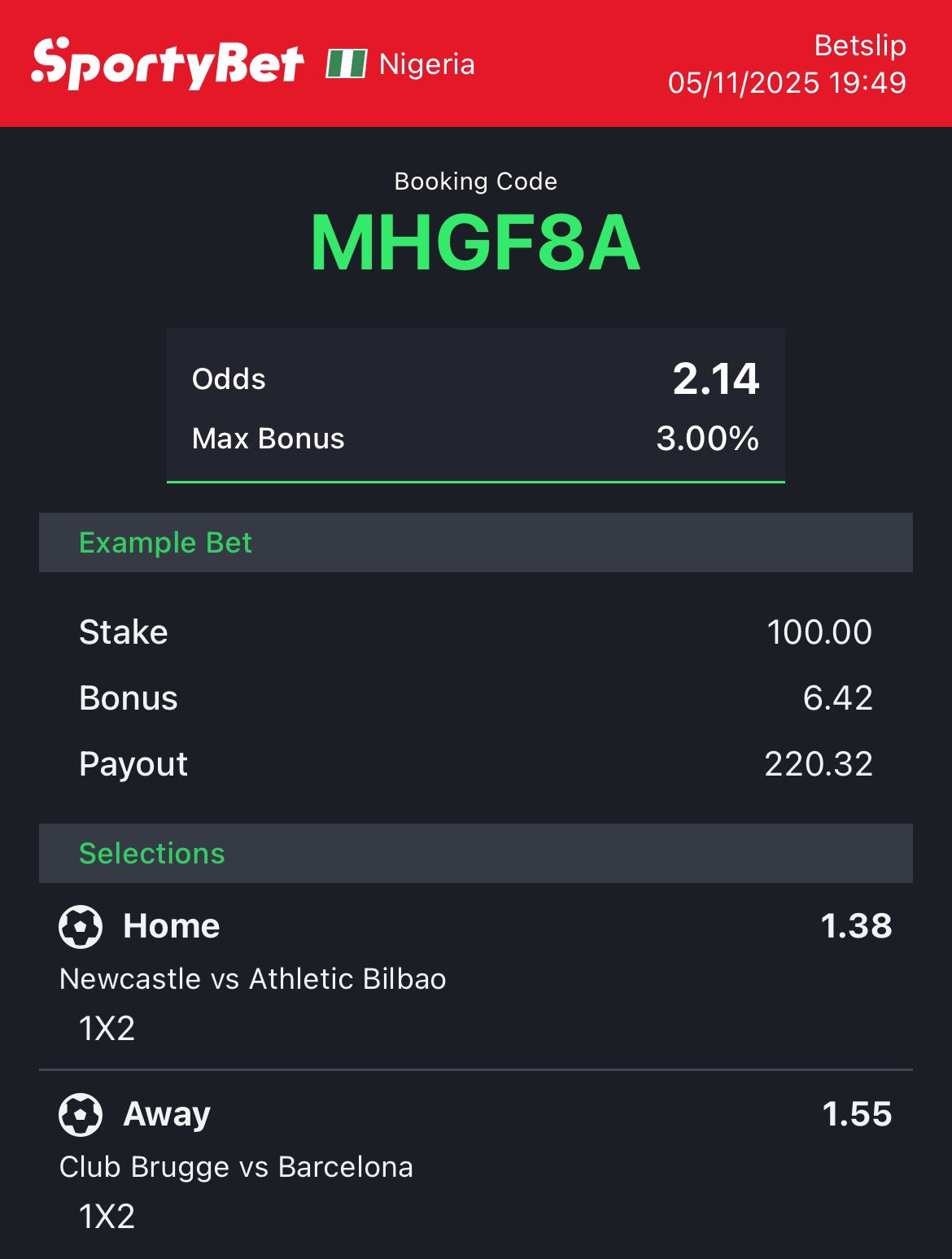Click the total odds value 2.14
Viewport: 952px width, 1259px height.
click(715, 379)
